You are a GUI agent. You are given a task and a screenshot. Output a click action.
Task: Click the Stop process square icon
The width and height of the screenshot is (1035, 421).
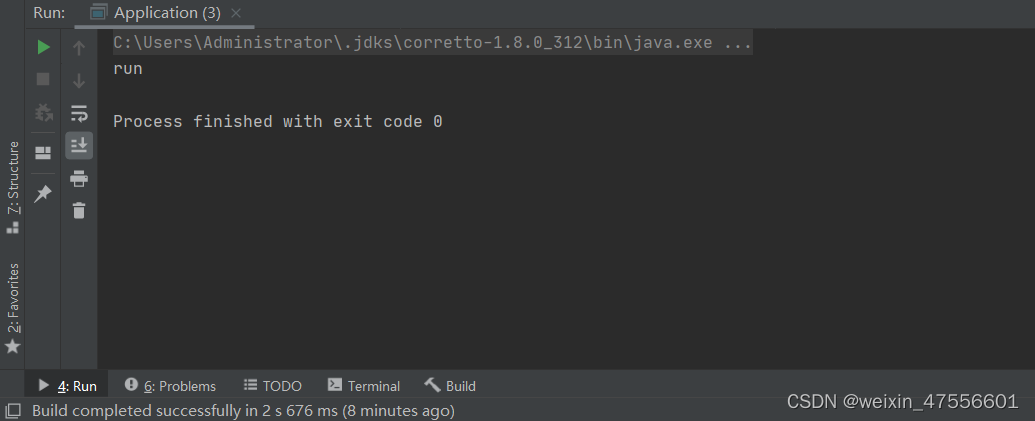coord(43,78)
